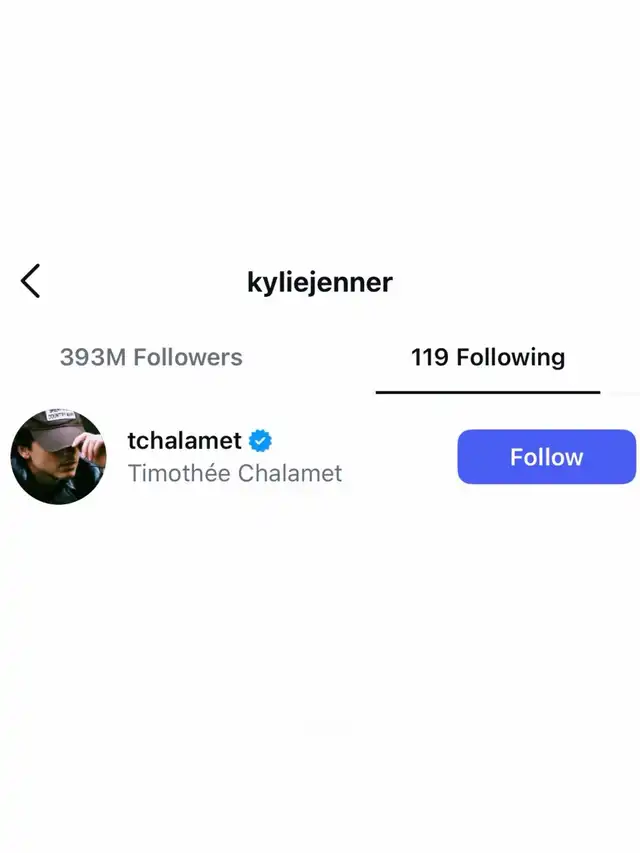640x853 pixels.
Task: Open the tchalamet username link
Action: pos(184,441)
